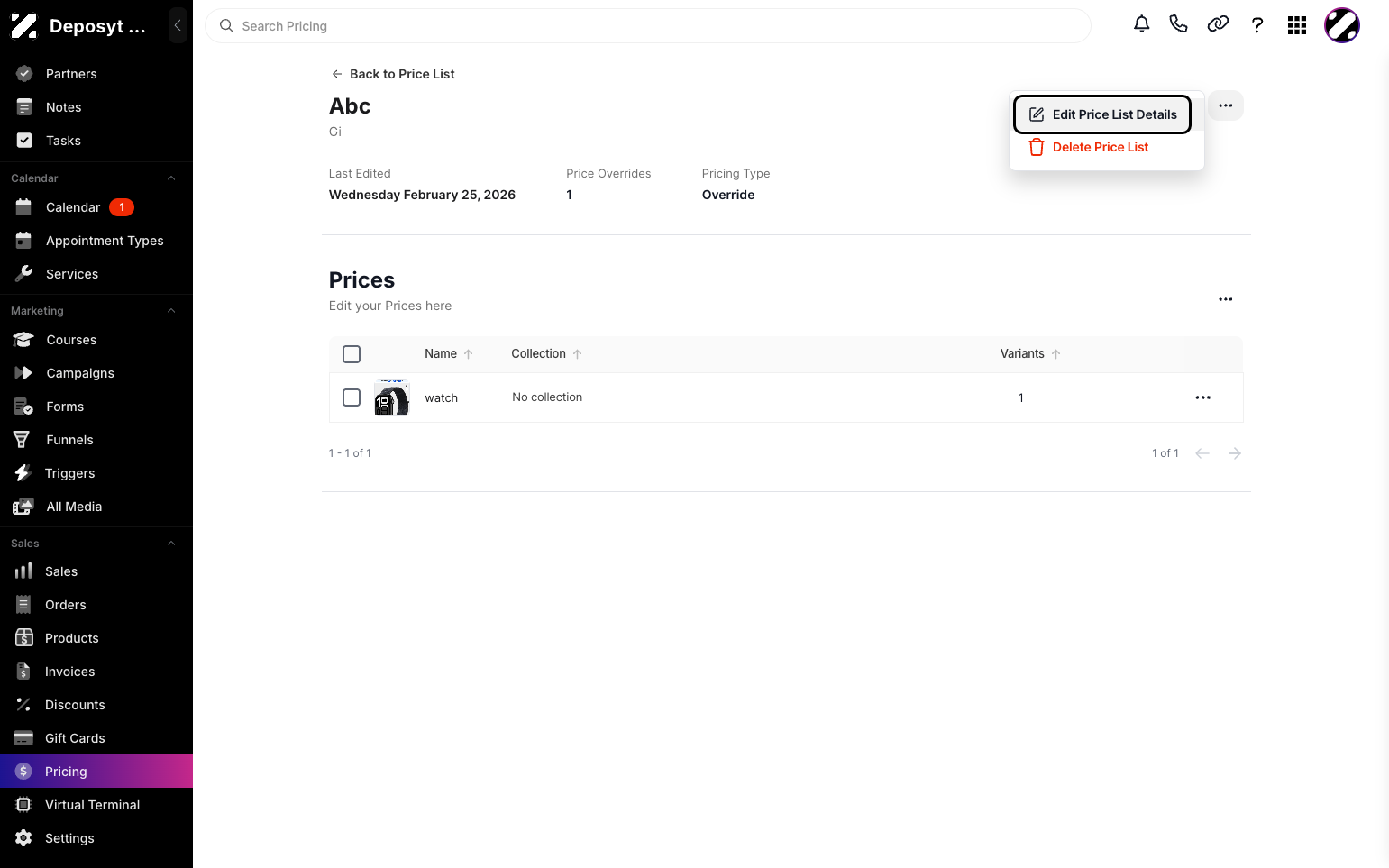Open the phone dialer icon
This screenshot has width=1389, height=868.
[1178, 24]
